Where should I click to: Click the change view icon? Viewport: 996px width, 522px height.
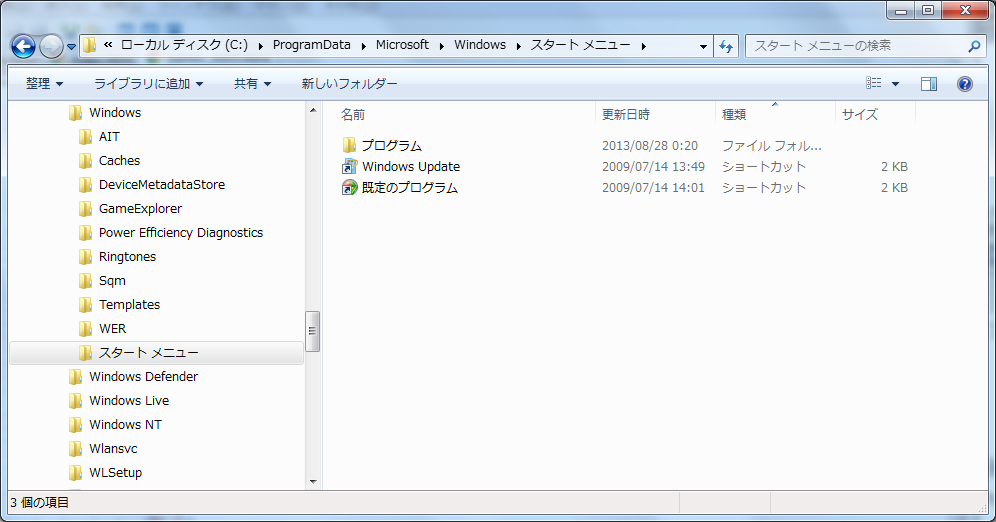(874, 84)
